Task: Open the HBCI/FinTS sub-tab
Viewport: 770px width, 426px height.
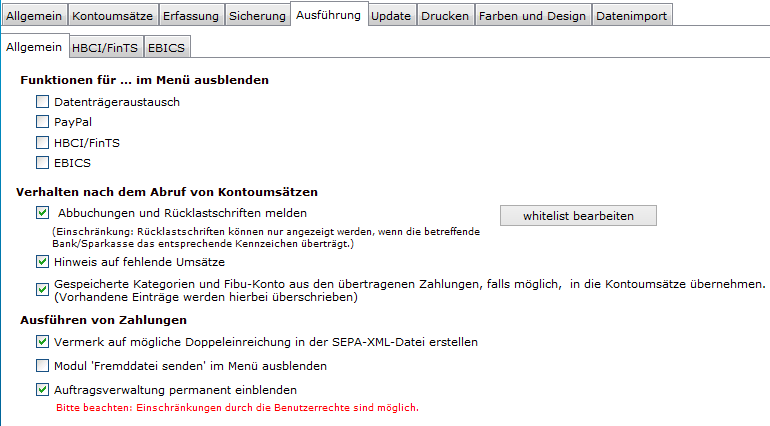Action: [105, 48]
